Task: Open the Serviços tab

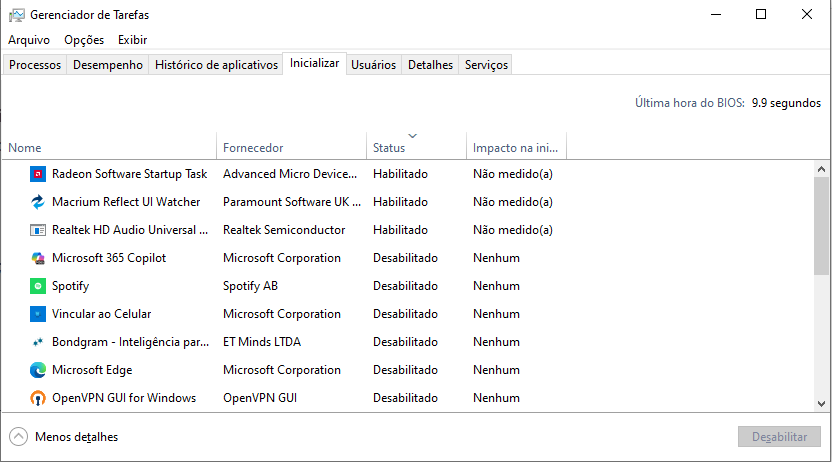Action: pos(486,65)
